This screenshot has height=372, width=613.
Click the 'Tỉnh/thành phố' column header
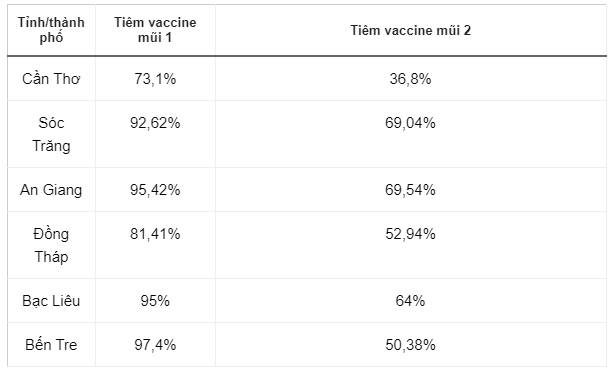coord(51,30)
